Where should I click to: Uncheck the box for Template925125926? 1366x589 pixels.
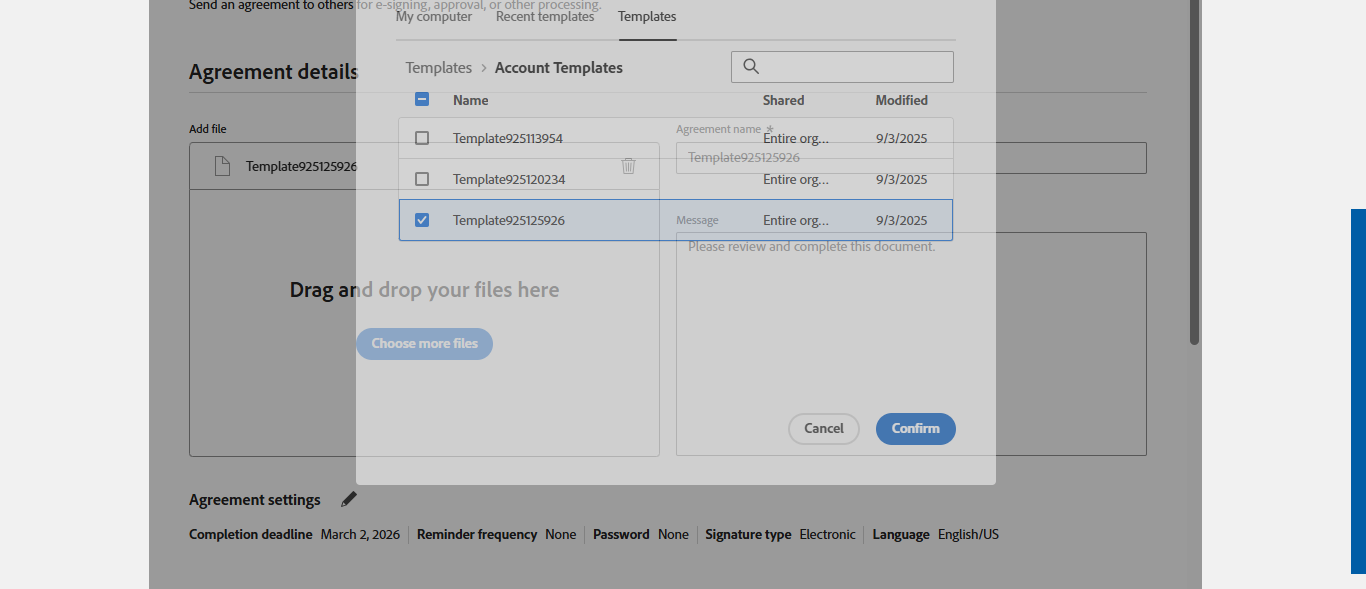point(422,220)
